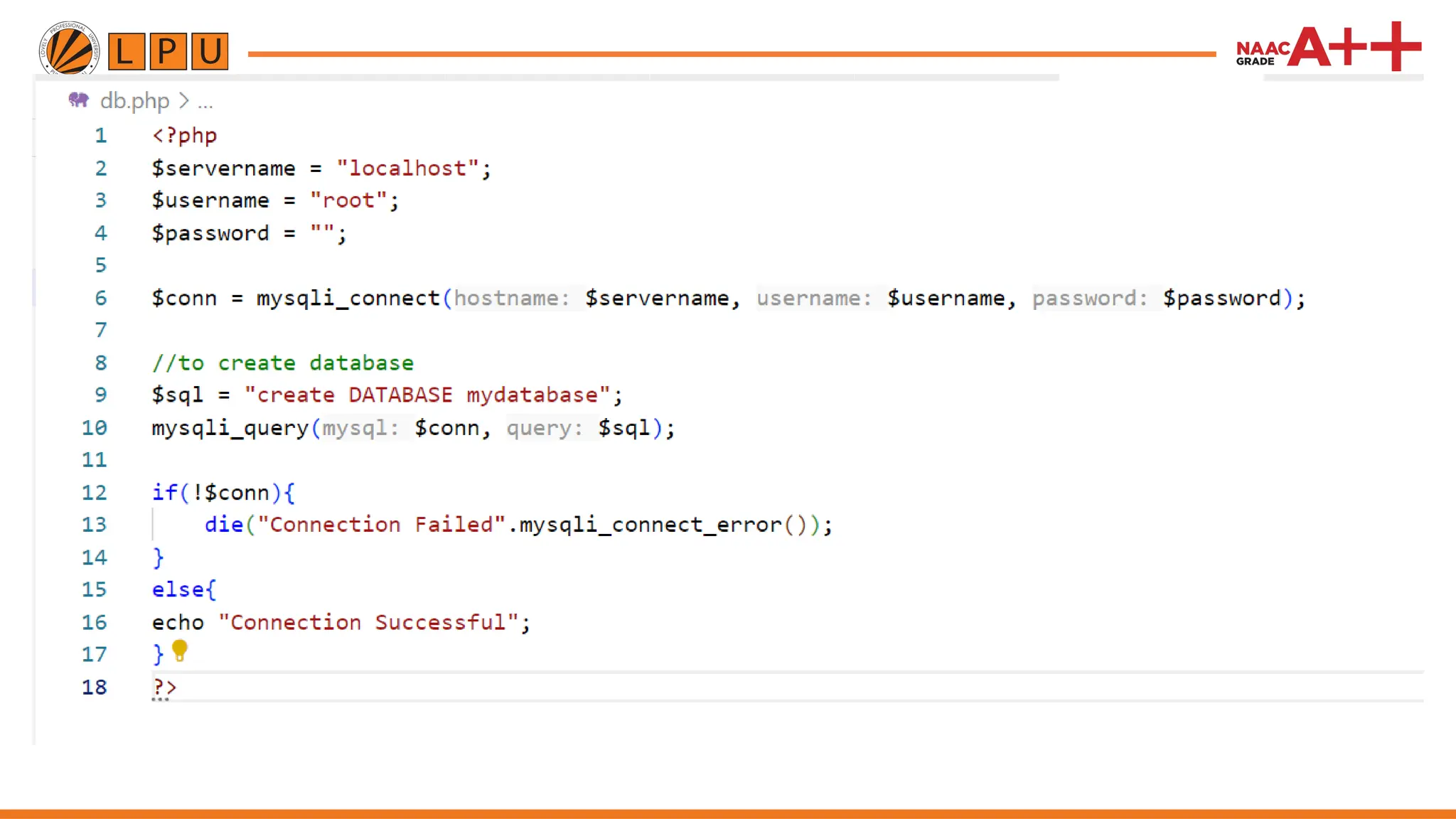
Task: Click line number 18 in the gutter
Action: click(94, 687)
